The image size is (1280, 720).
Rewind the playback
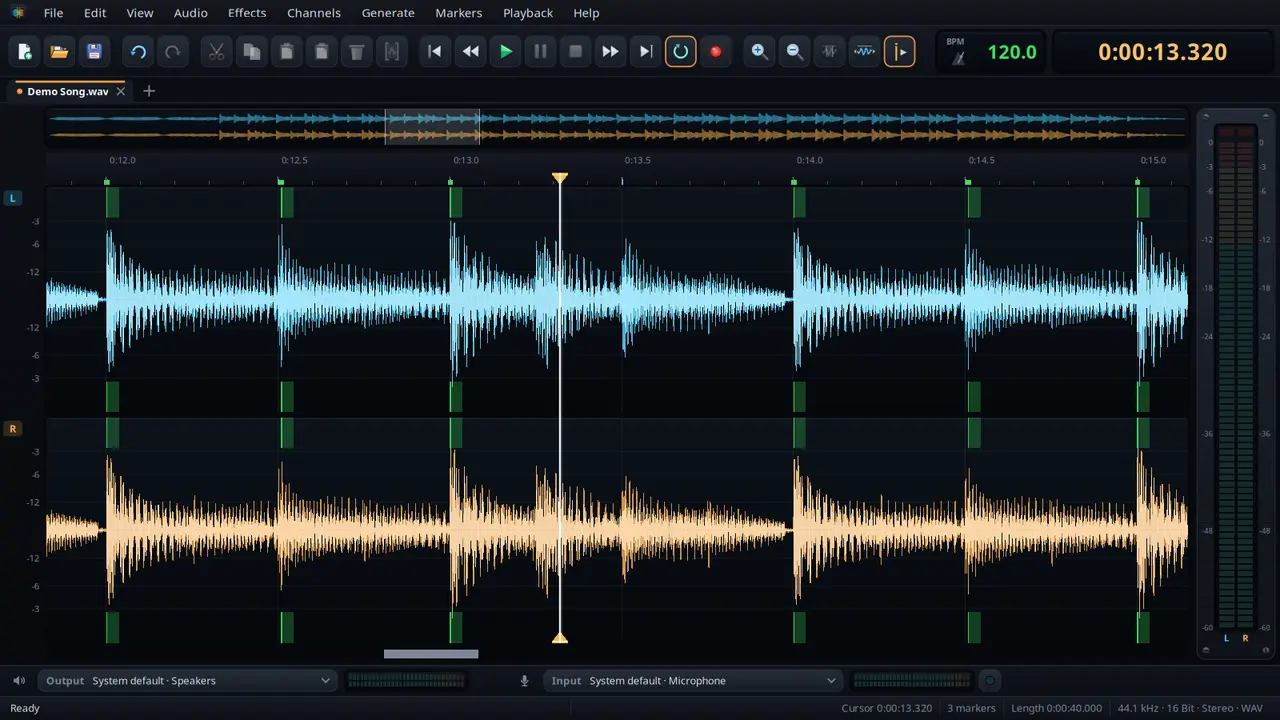(470, 52)
